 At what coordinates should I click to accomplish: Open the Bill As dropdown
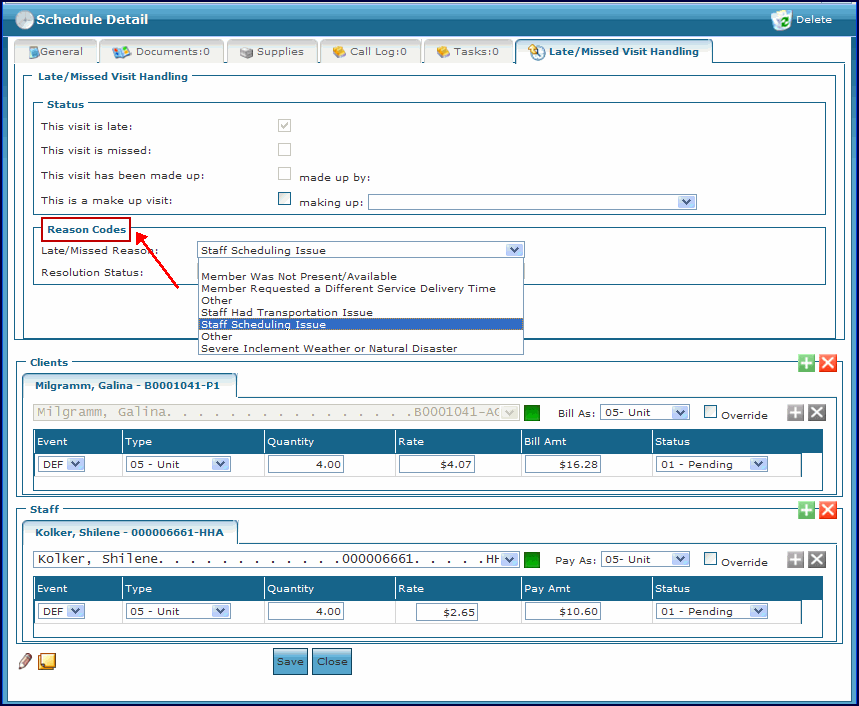(x=645, y=413)
